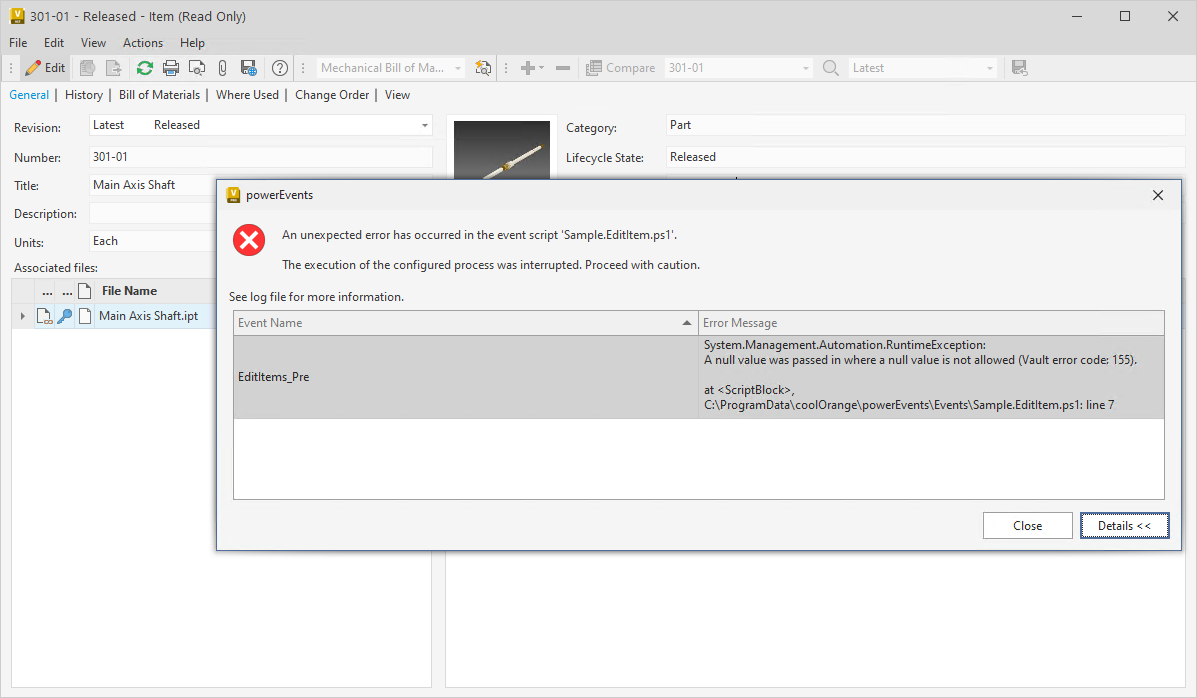This screenshot has height=698, width=1197.
Task: Collapse details with Details << button
Action: click(x=1124, y=525)
